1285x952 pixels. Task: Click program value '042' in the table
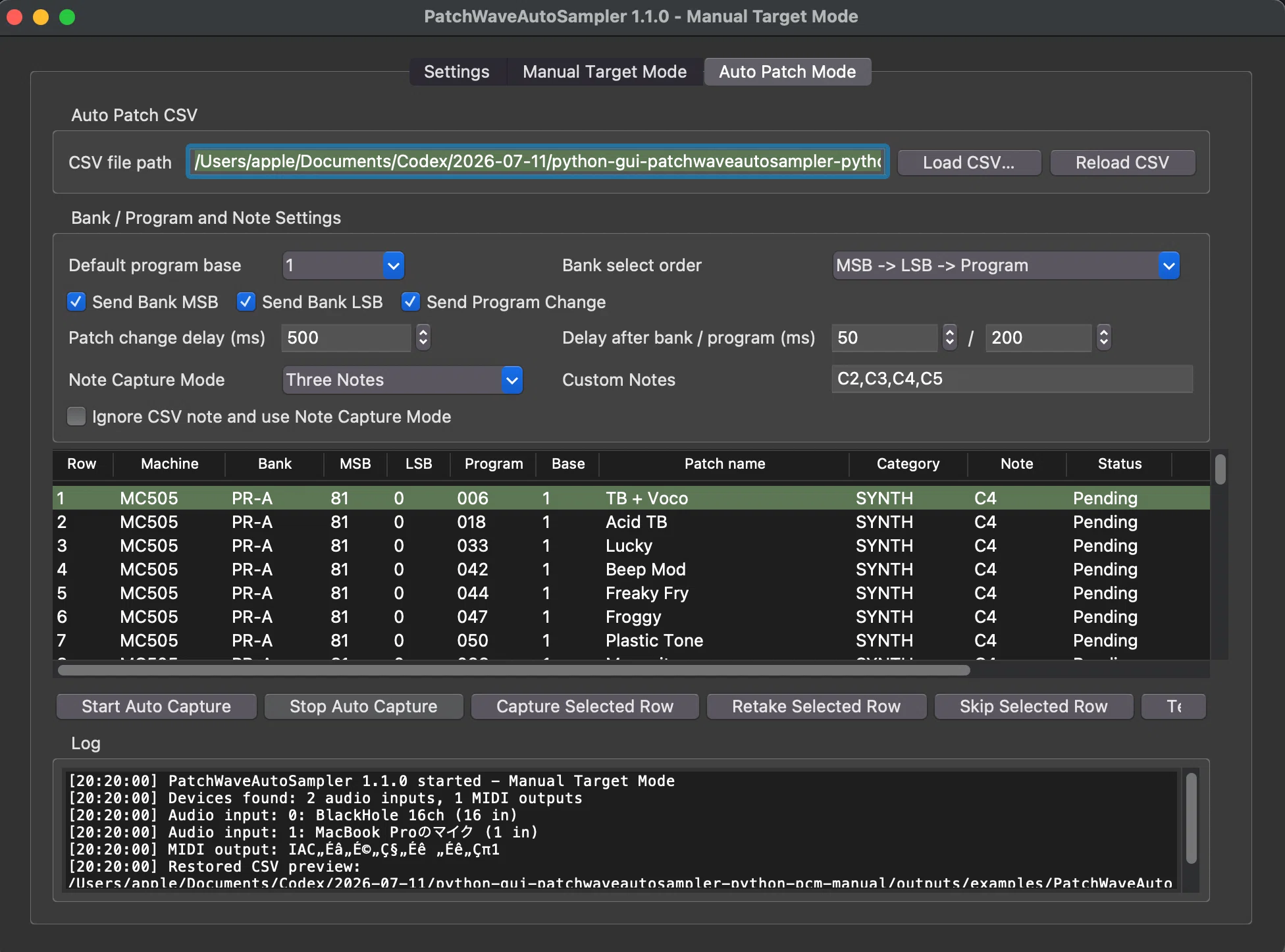(473, 569)
